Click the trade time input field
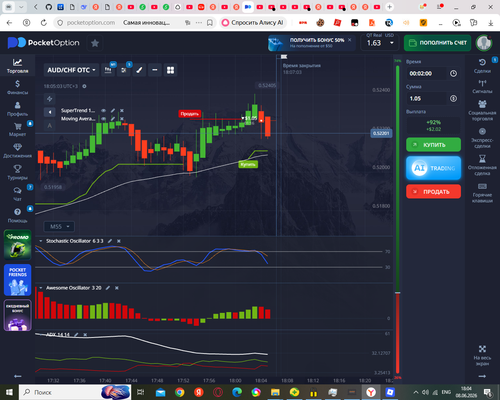The height and width of the screenshot is (400, 500). pos(427,73)
